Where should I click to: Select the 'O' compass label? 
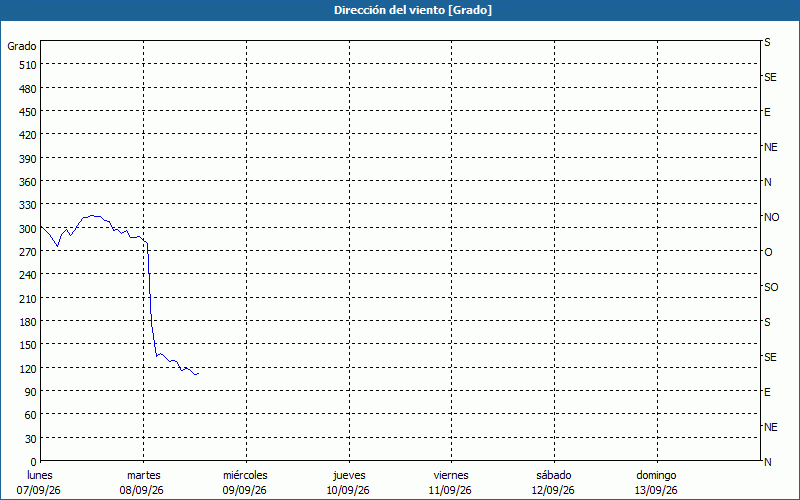coord(768,252)
